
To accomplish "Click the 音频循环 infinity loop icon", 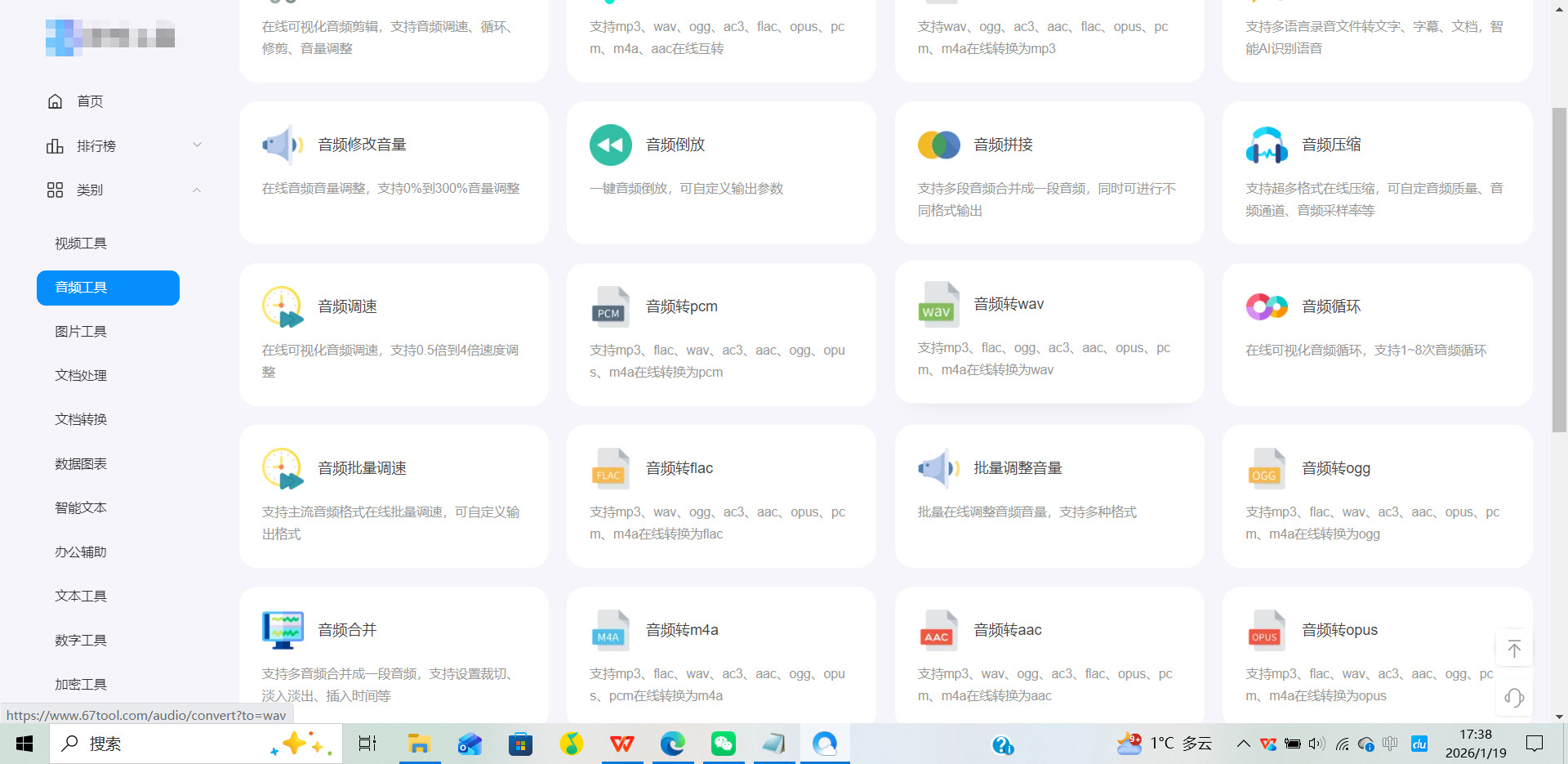I will (x=1266, y=307).
